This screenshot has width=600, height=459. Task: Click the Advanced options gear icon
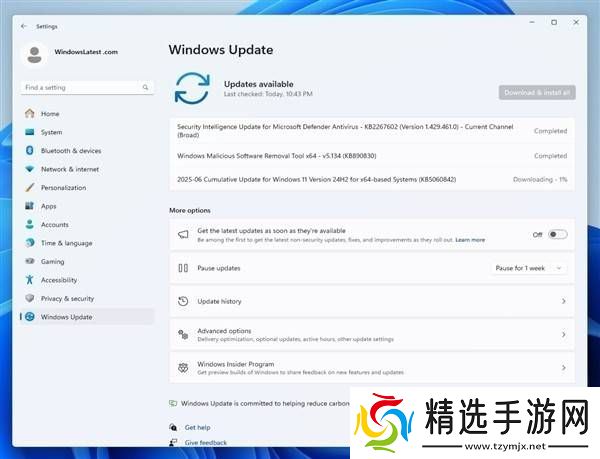[x=183, y=334]
